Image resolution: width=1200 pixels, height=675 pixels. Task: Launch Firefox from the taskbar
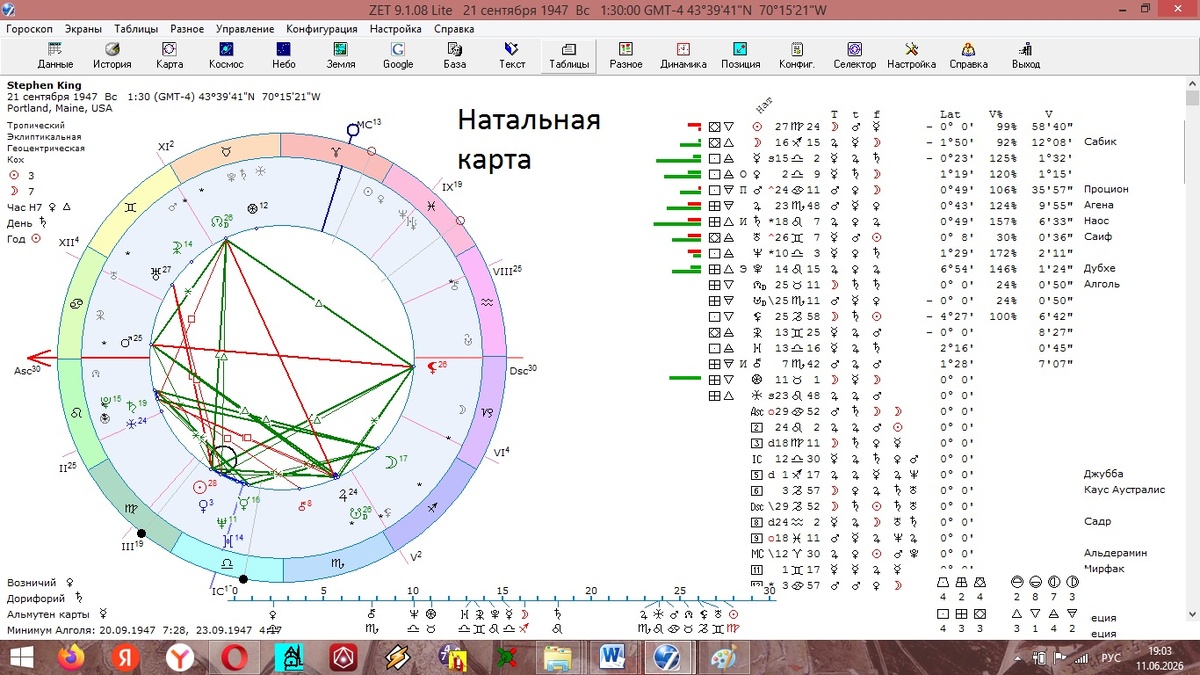click(72, 658)
